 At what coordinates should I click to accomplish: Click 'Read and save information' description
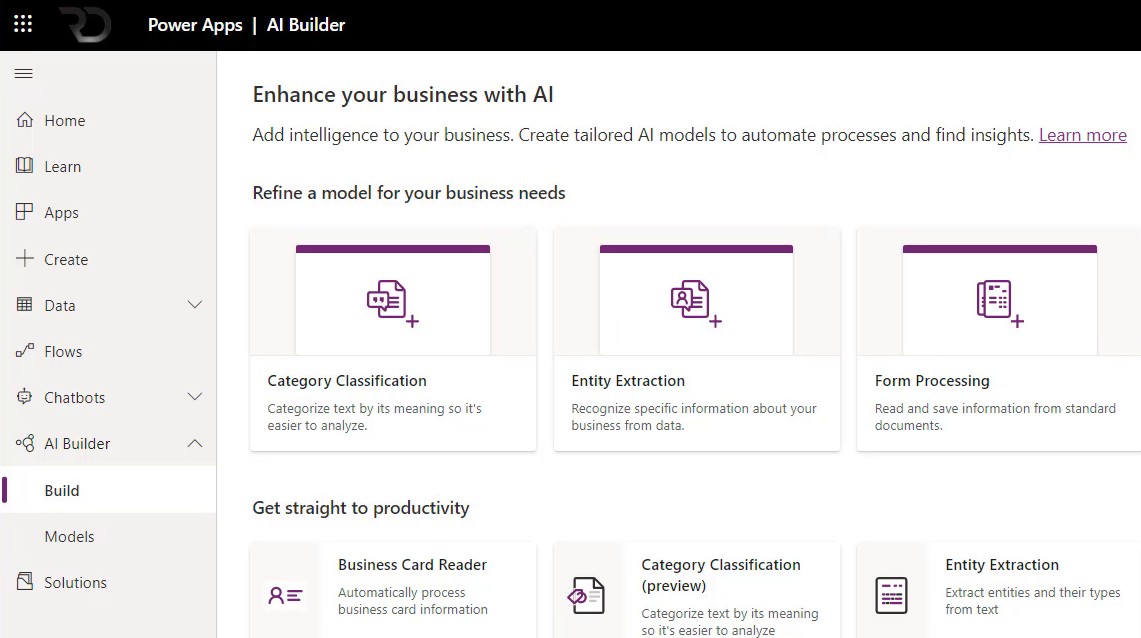[995, 417]
